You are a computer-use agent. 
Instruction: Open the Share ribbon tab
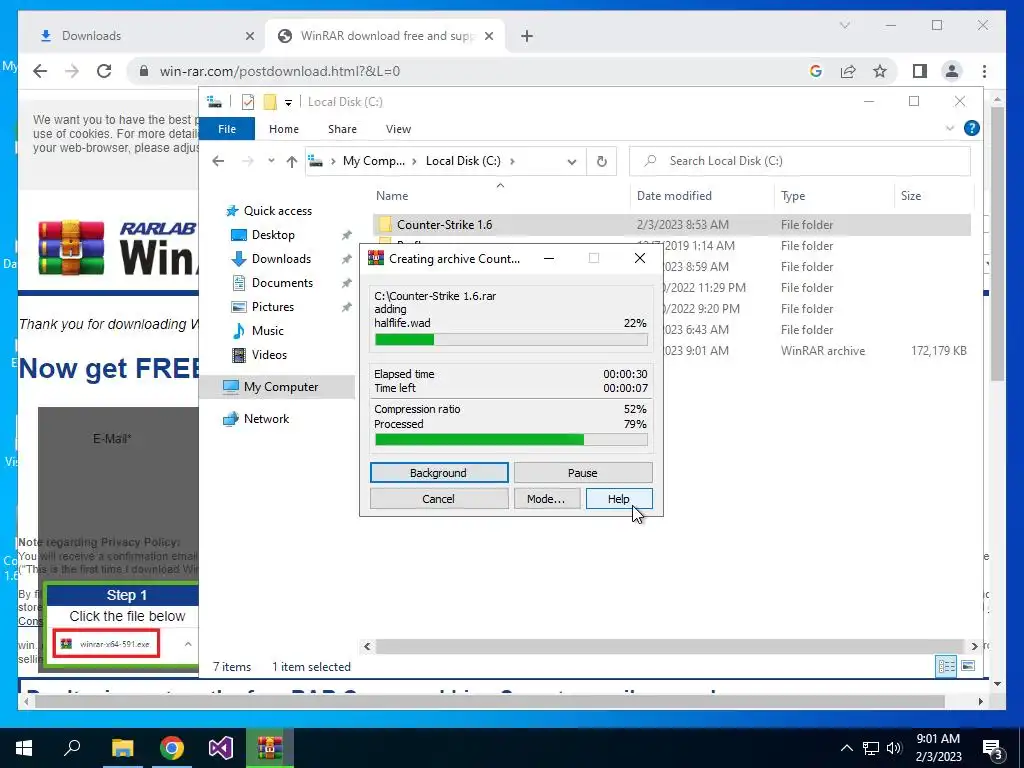[x=342, y=129]
